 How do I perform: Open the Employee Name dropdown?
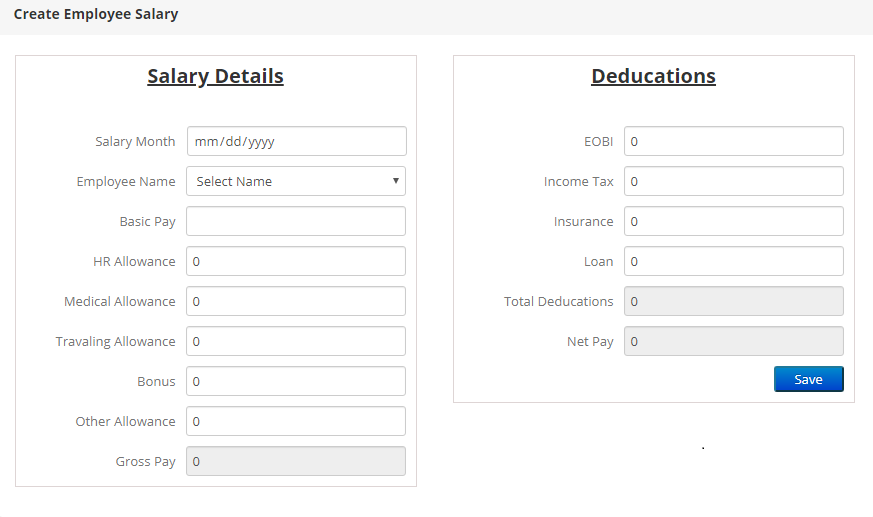[296, 181]
